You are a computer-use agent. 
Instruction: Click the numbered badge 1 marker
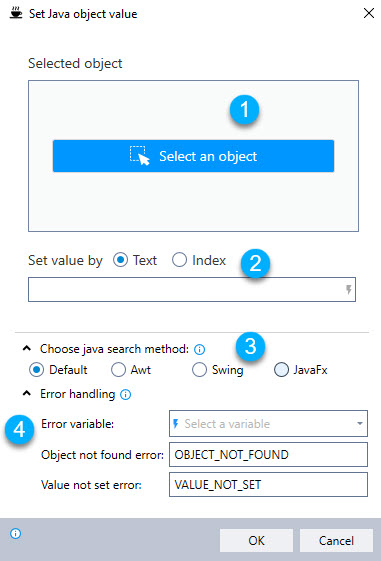(244, 109)
